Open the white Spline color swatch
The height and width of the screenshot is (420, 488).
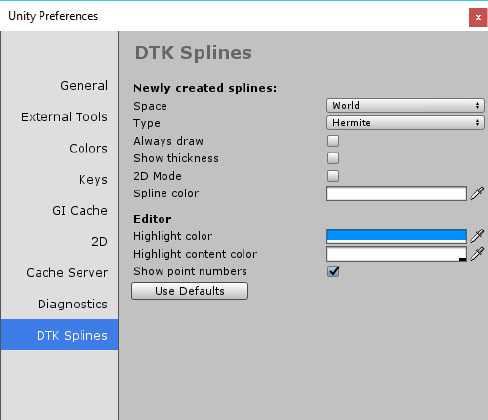pyautogui.click(x=396, y=194)
